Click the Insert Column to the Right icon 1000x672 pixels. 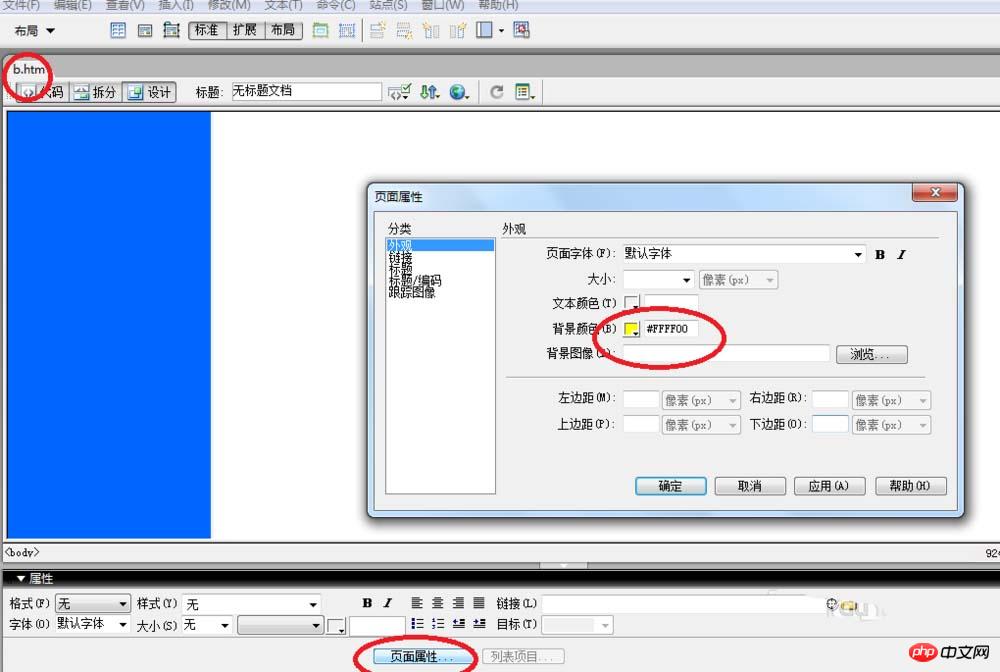pyautogui.click(x=457, y=30)
